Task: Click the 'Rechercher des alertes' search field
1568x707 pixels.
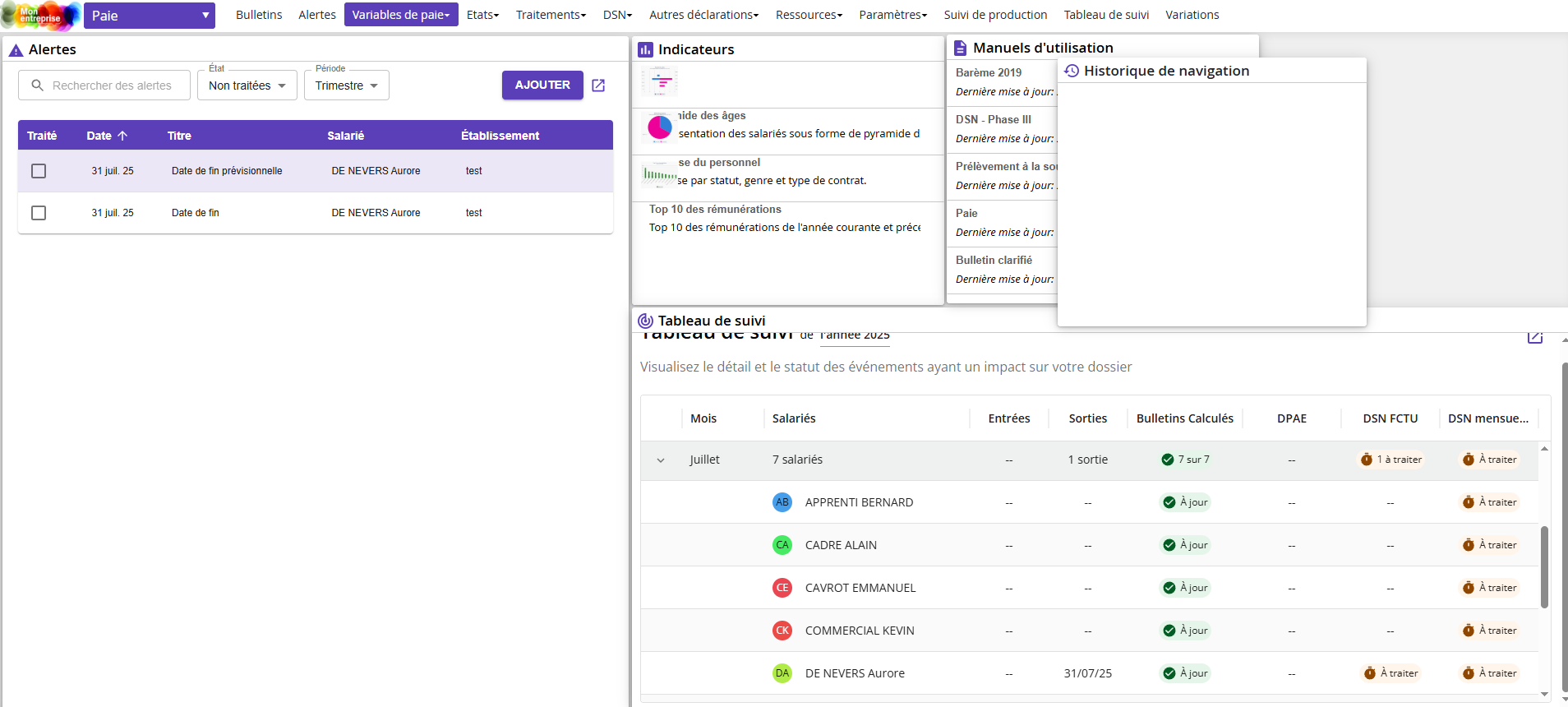Action: (113, 85)
